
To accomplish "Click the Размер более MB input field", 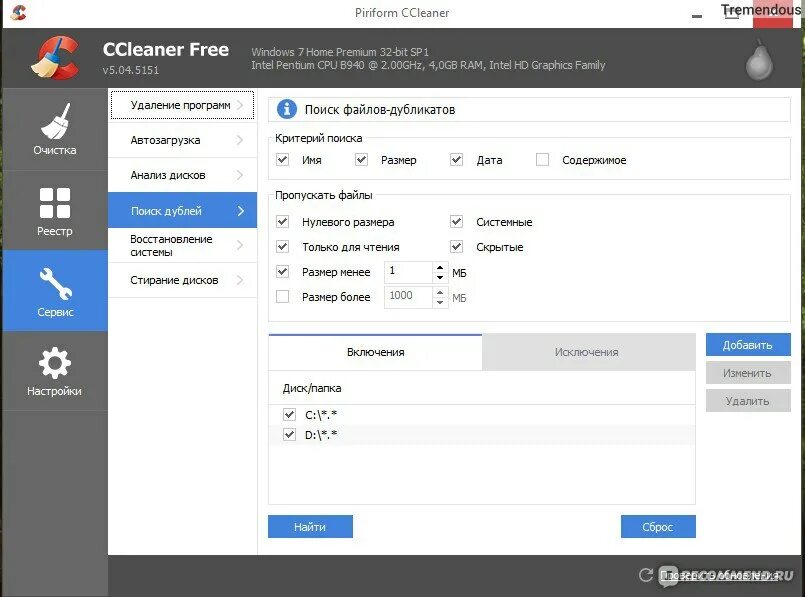I will click(409, 297).
